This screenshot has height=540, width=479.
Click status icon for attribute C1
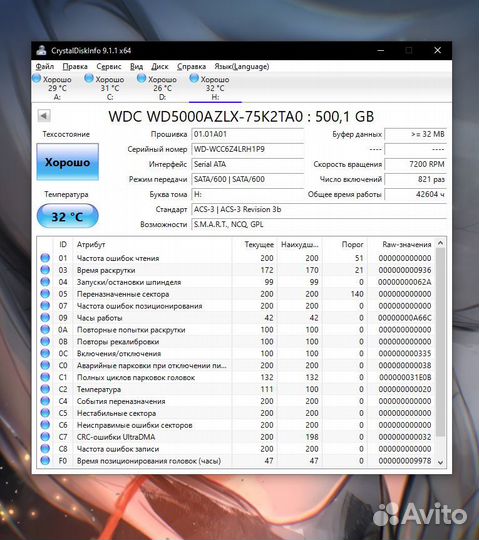click(x=45, y=377)
